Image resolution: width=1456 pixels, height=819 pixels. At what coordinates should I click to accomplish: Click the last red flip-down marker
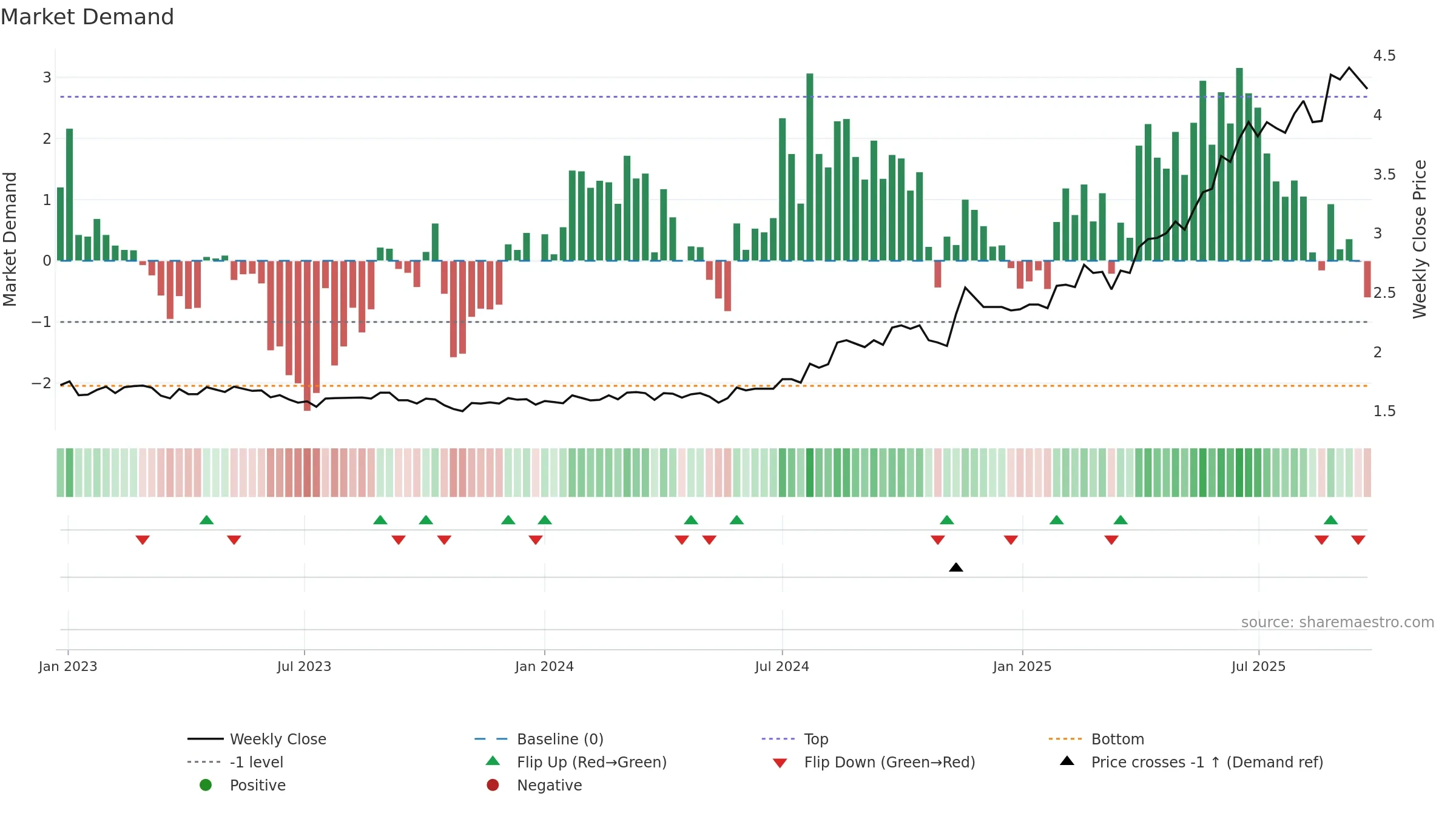pyautogui.click(x=1358, y=540)
